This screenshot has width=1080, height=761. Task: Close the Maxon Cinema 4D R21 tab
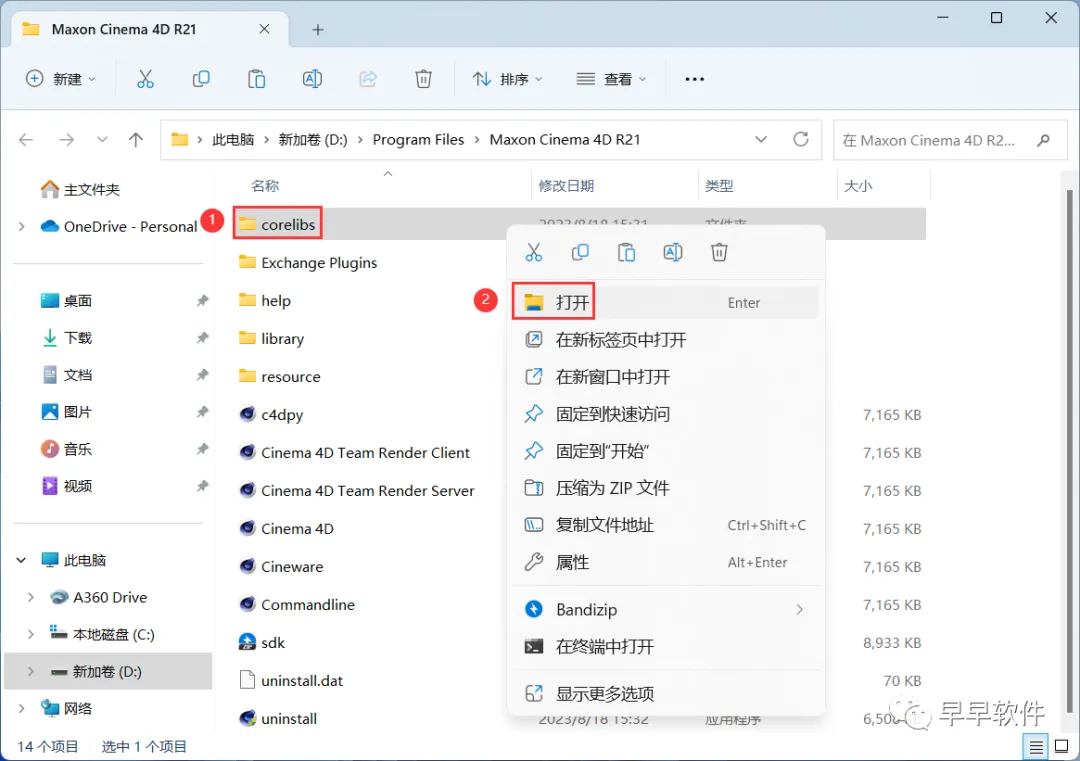pyautogui.click(x=264, y=29)
